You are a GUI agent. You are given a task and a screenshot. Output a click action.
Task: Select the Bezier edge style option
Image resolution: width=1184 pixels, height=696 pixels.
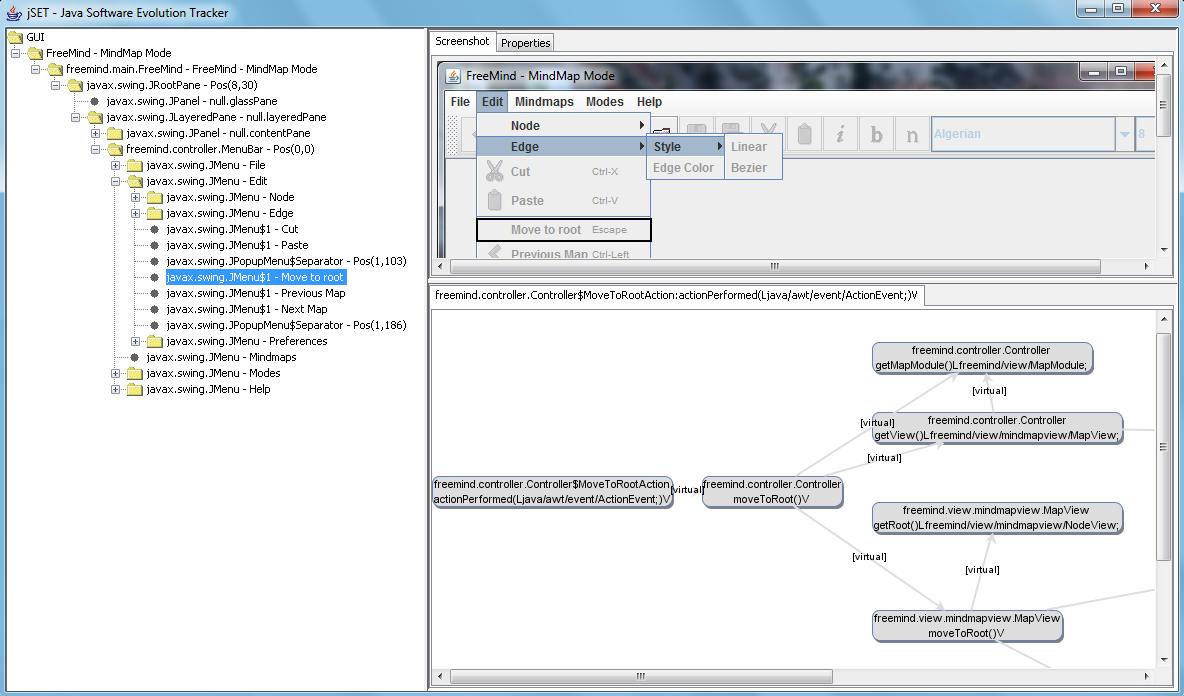coord(749,168)
